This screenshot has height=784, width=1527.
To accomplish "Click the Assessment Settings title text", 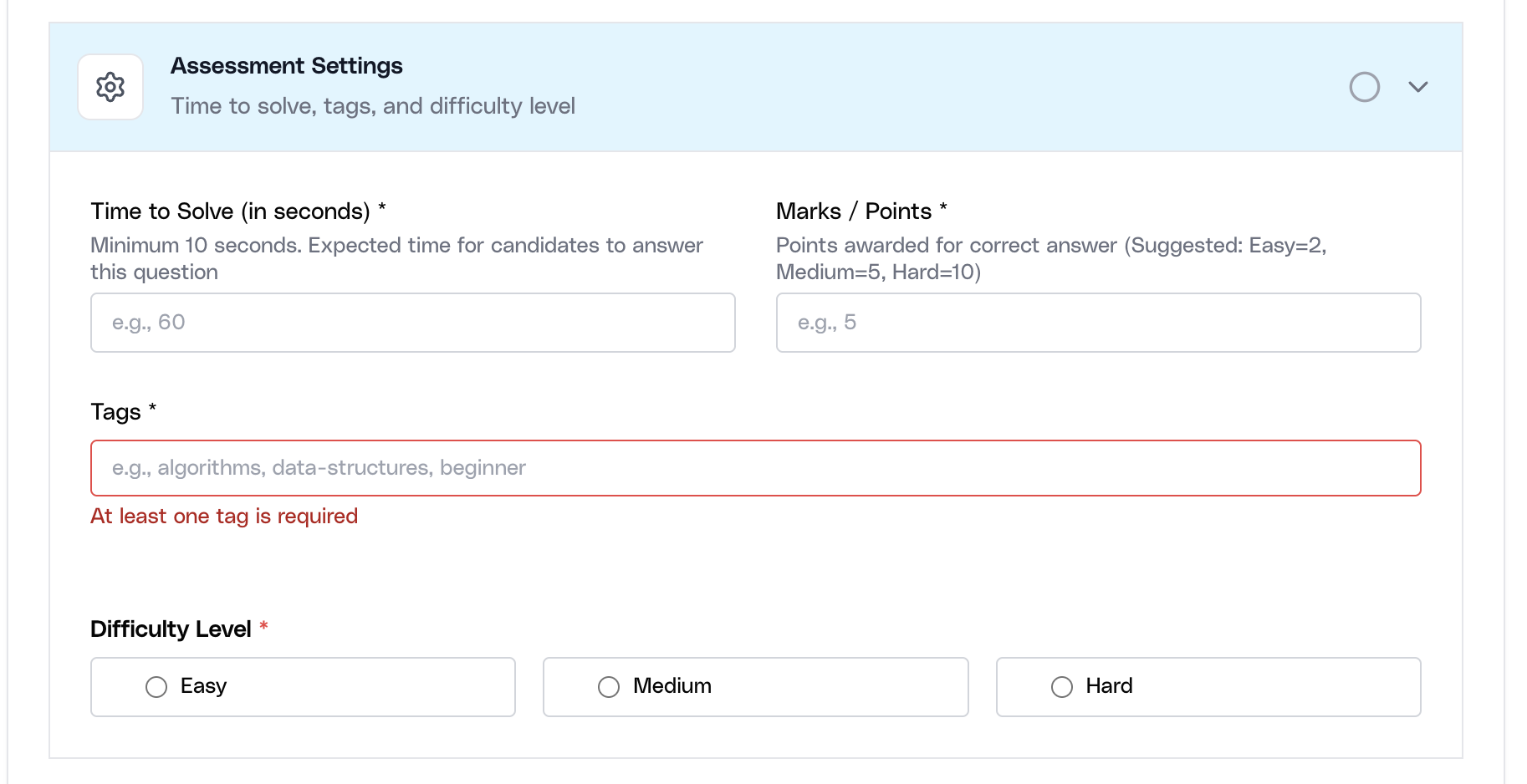I will click(x=287, y=65).
